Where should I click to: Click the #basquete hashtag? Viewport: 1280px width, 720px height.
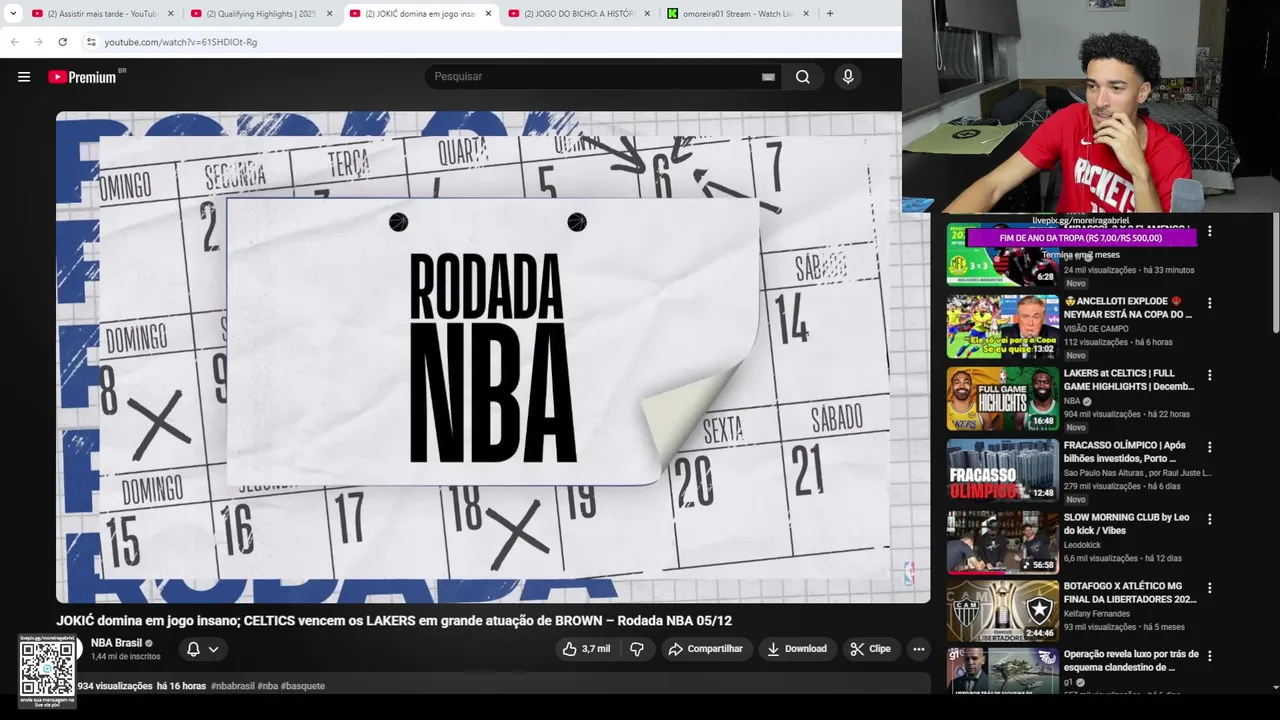[303, 686]
